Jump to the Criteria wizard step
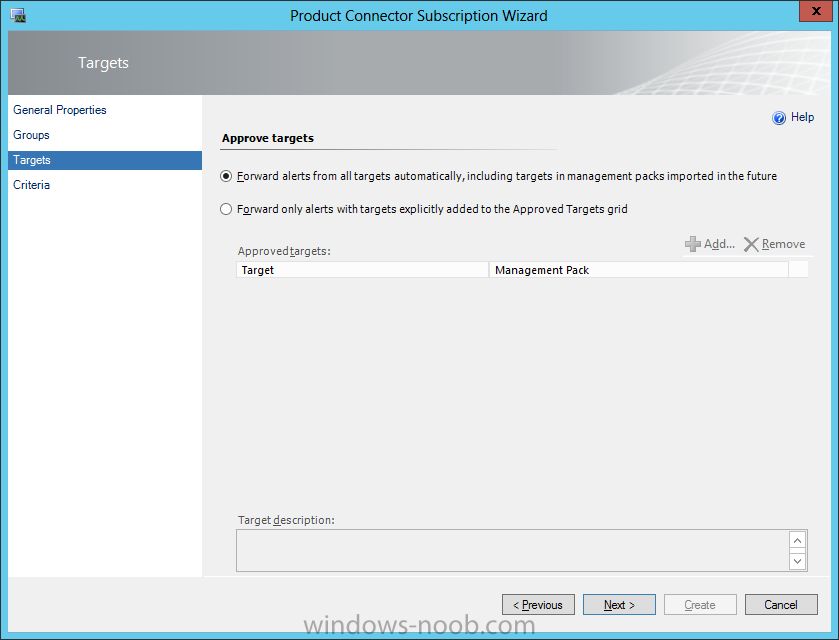This screenshot has height=640, width=839. coord(32,185)
